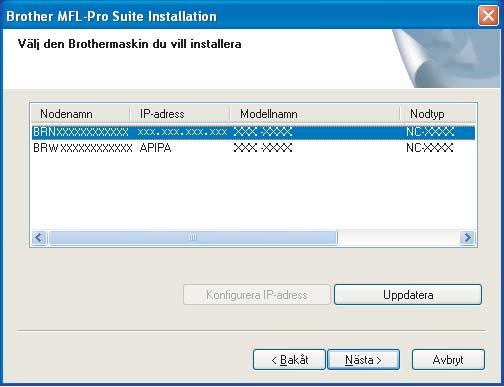Go back with the Bakåt button
504x387 pixels.
(289, 360)
